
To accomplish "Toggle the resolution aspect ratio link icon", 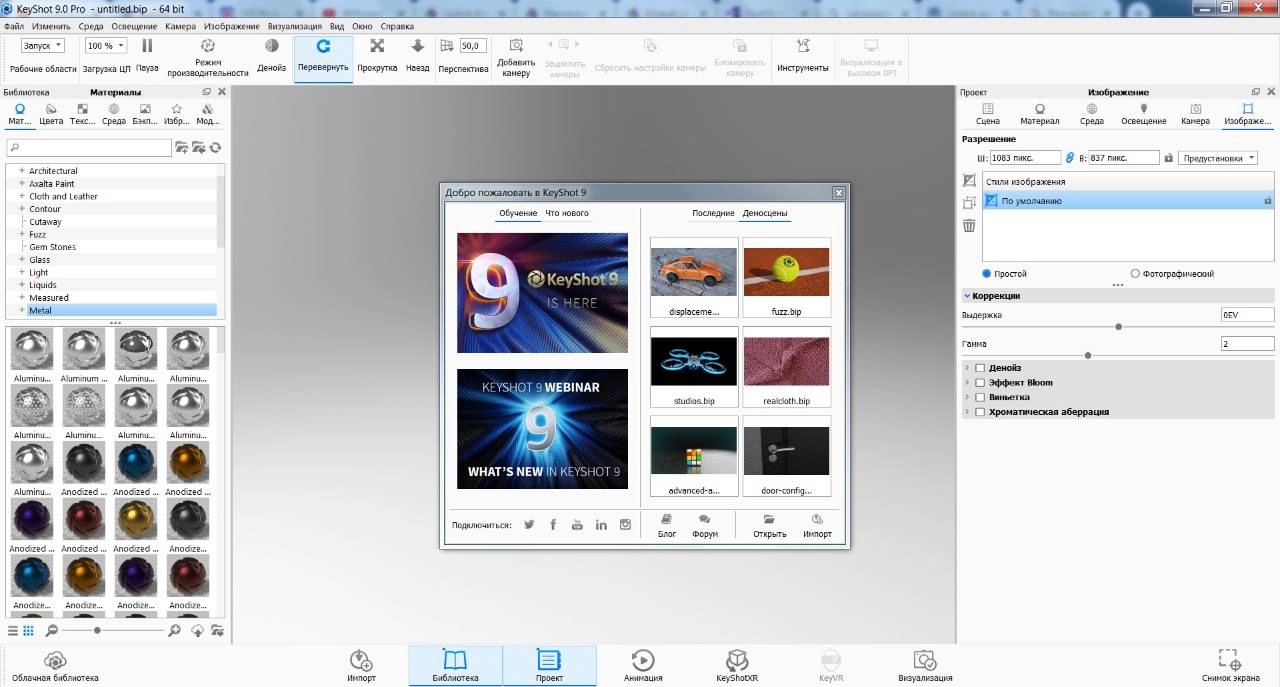I will (x=1069, y=158).
